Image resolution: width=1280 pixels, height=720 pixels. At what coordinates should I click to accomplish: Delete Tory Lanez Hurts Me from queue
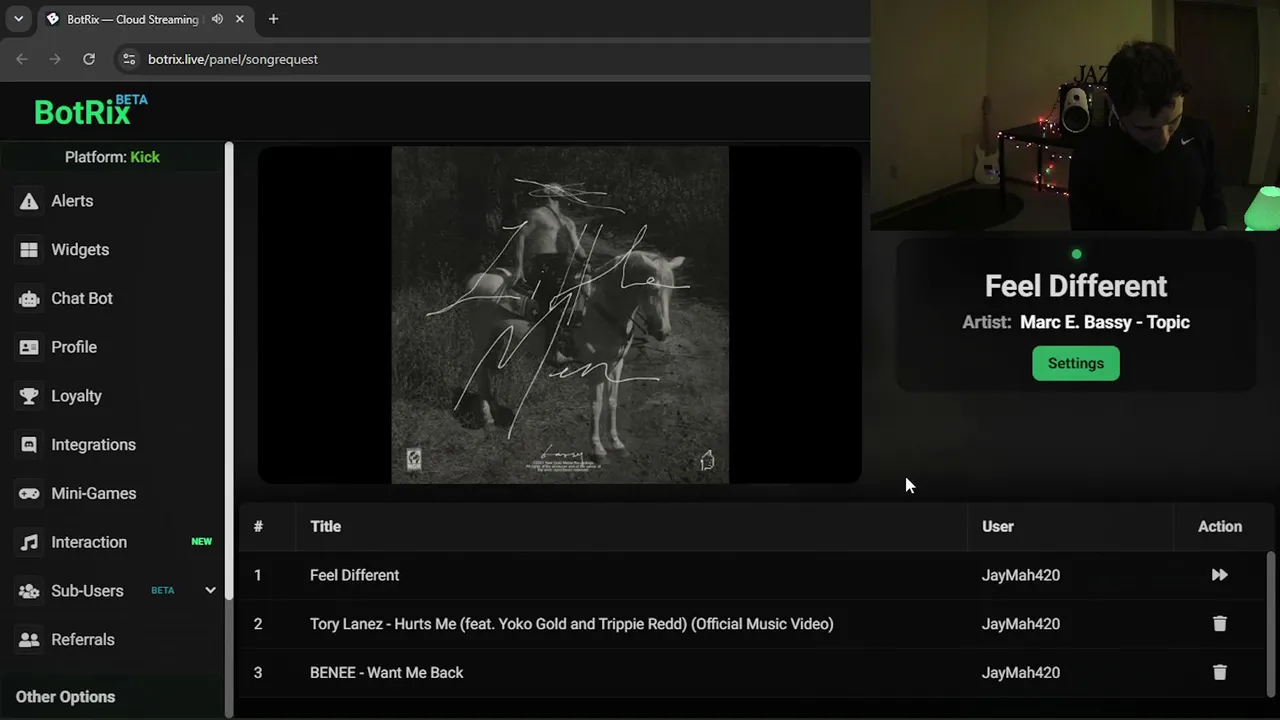pyautogui.click(x=1219, y=623)
